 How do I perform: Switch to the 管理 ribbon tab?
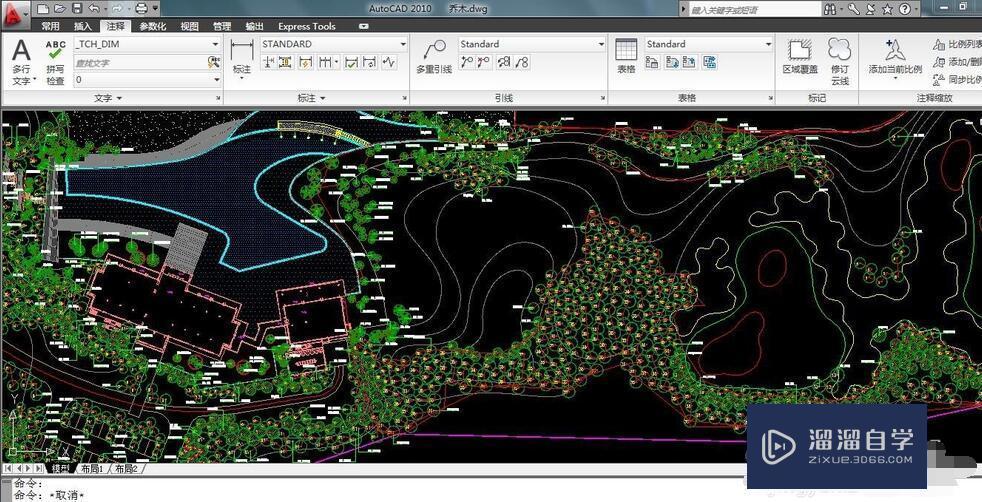[x=222, y=26]
